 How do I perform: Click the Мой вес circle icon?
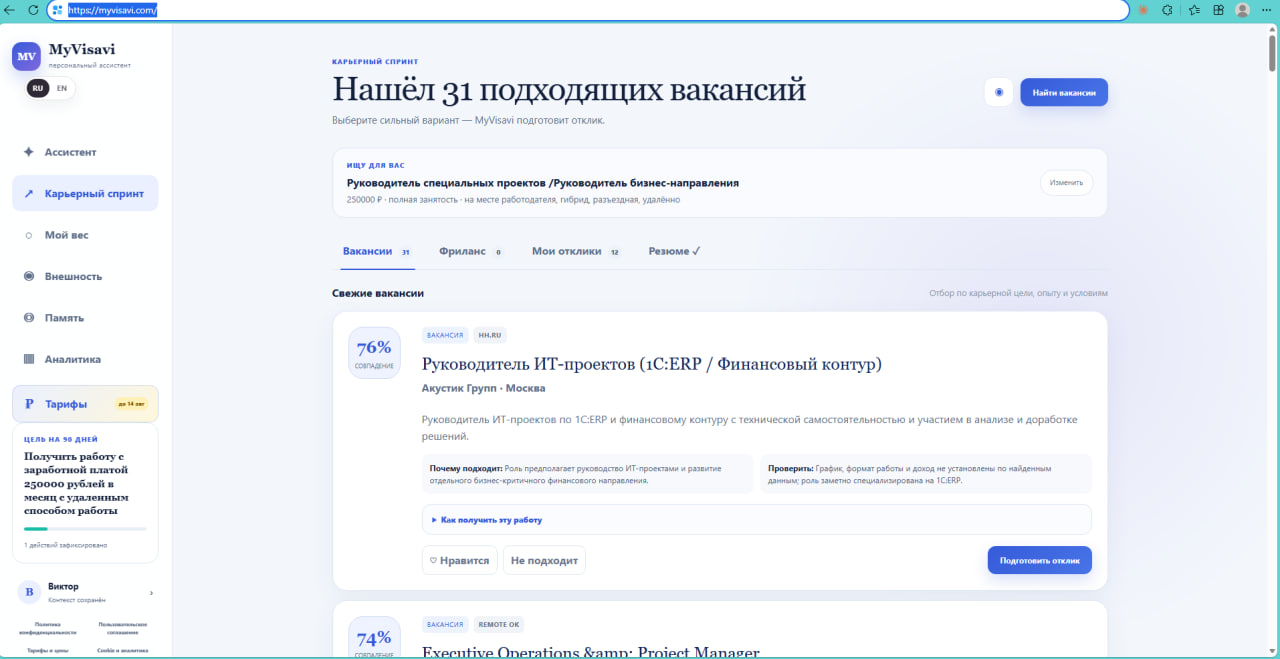(x=29, y=235)
